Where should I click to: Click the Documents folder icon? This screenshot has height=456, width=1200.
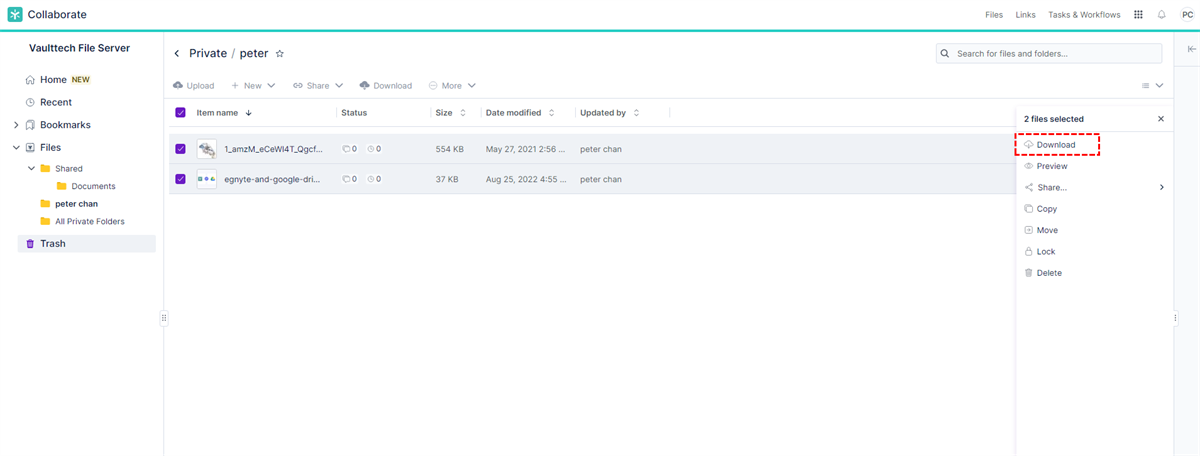pyautogui.click(x=62, y=186)
